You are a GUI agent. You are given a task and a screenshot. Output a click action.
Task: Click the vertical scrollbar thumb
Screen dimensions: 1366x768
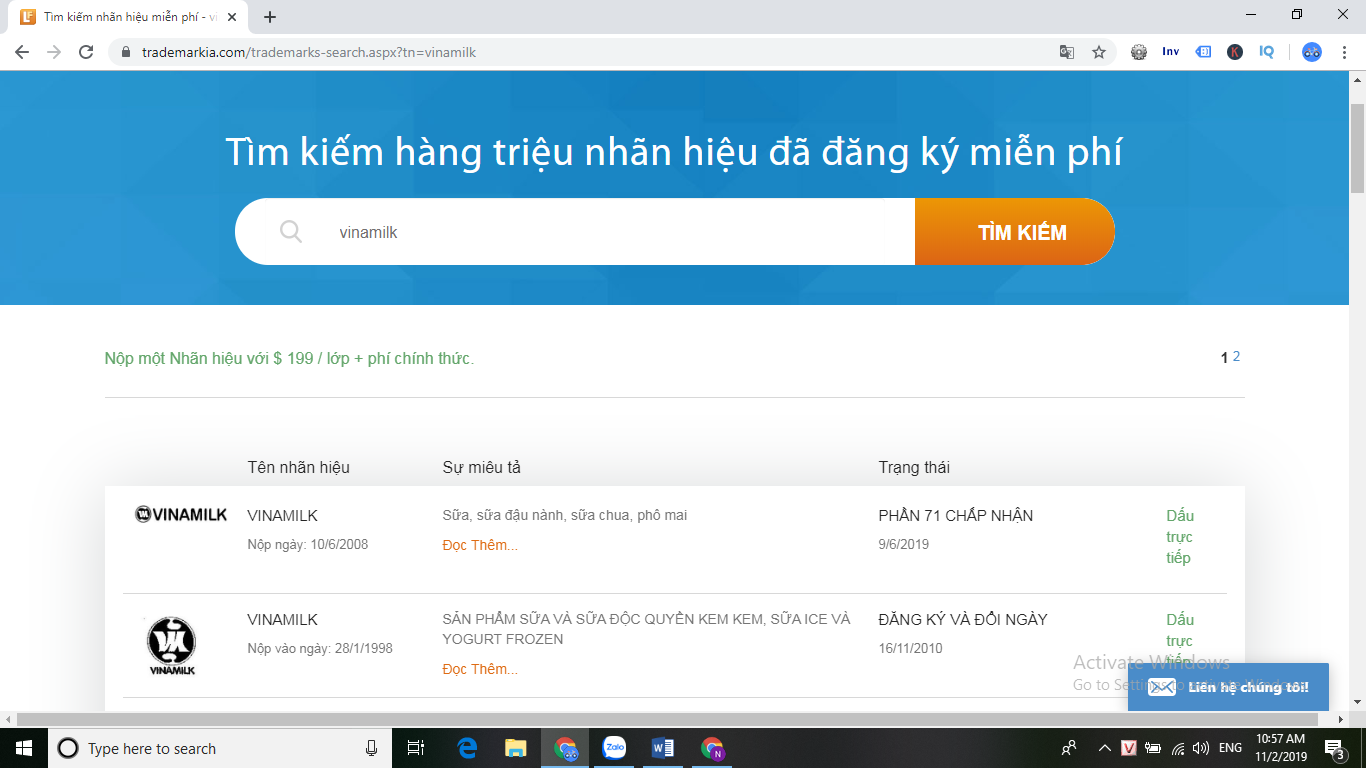coord(1357,148)
